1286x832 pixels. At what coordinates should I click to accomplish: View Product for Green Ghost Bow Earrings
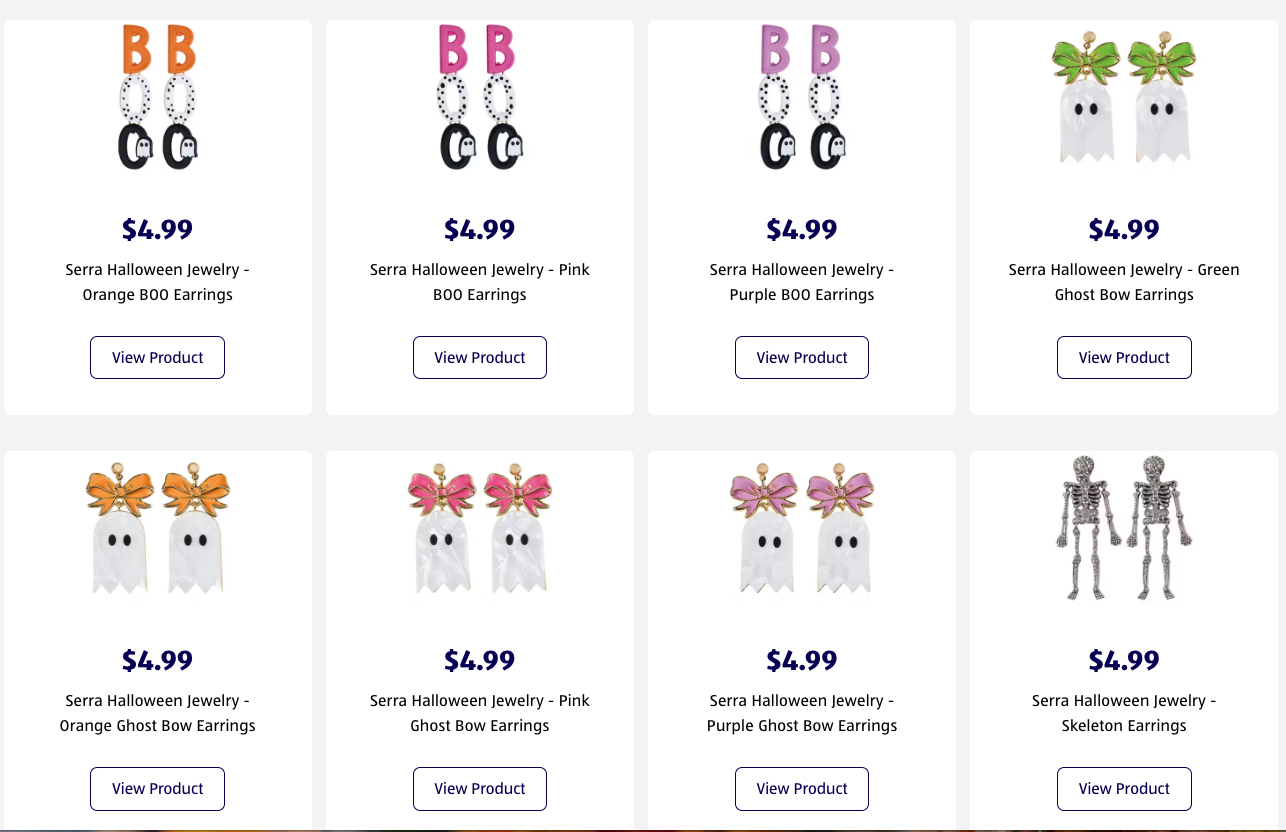click(x=1124, y=358)
